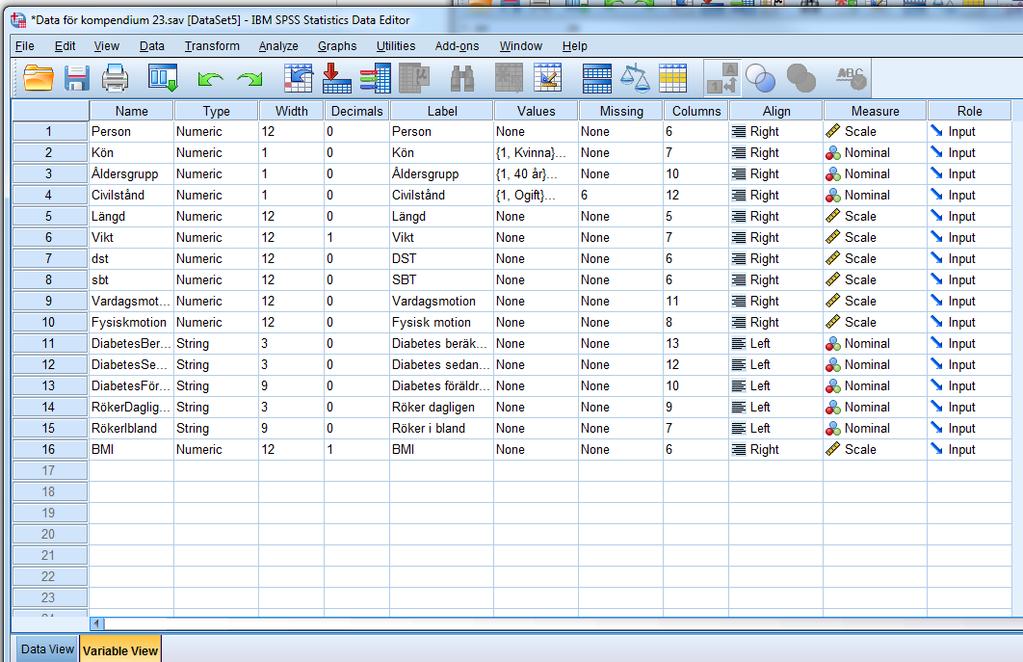The image size is (1023, 662).
Task: Click the Values cell '{1, Ogift}...'
Action: click(x=536, y=195)
